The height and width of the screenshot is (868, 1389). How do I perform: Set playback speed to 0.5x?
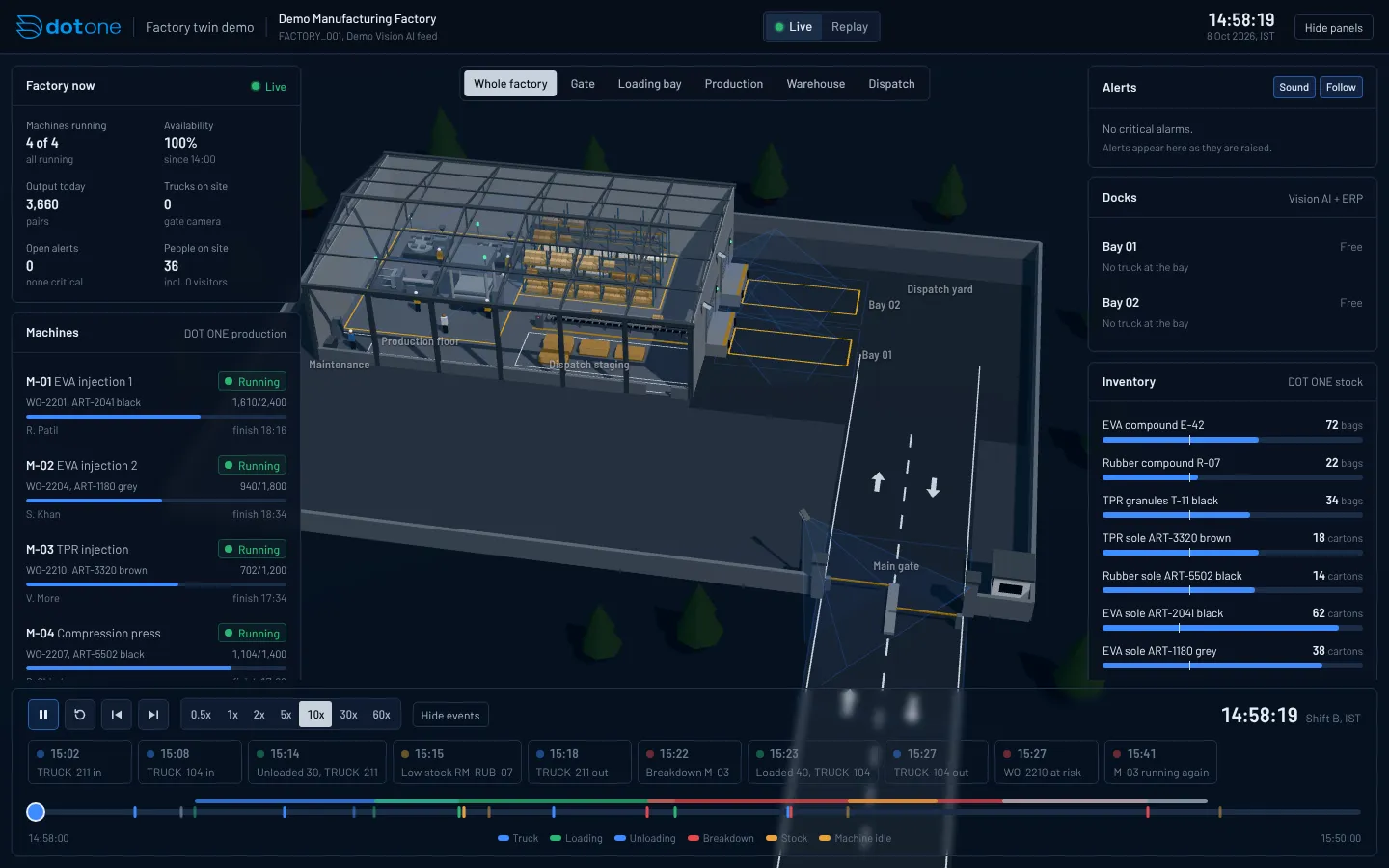[201, 715]
